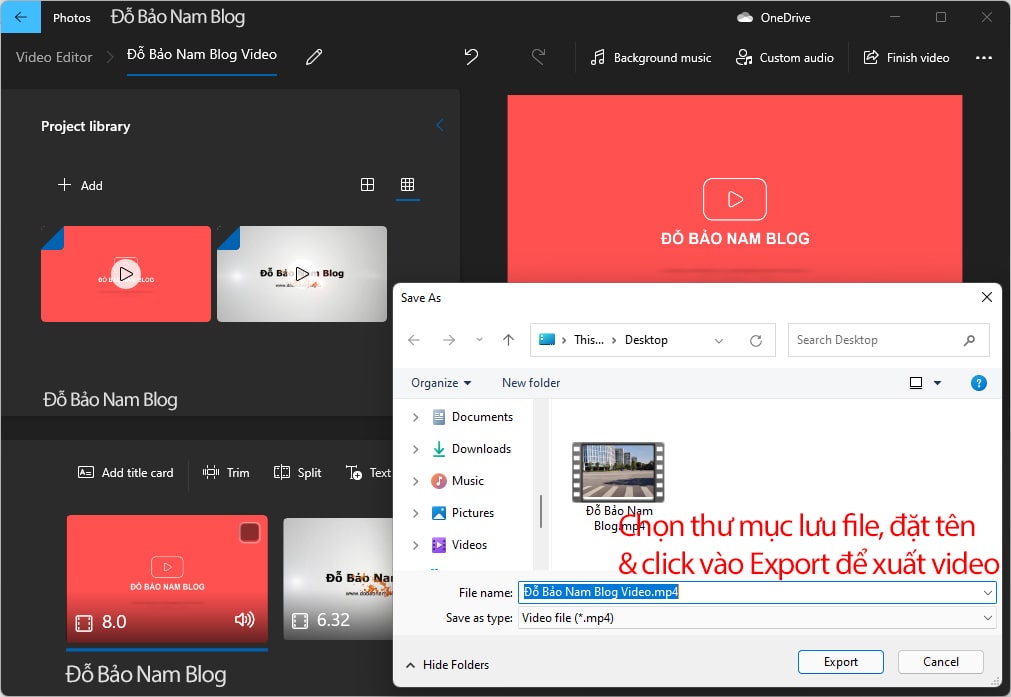Play the video preview in the viewer
Image resolution: width=1011 pixels, height=697 pixels.
click(x=734, y=199)
